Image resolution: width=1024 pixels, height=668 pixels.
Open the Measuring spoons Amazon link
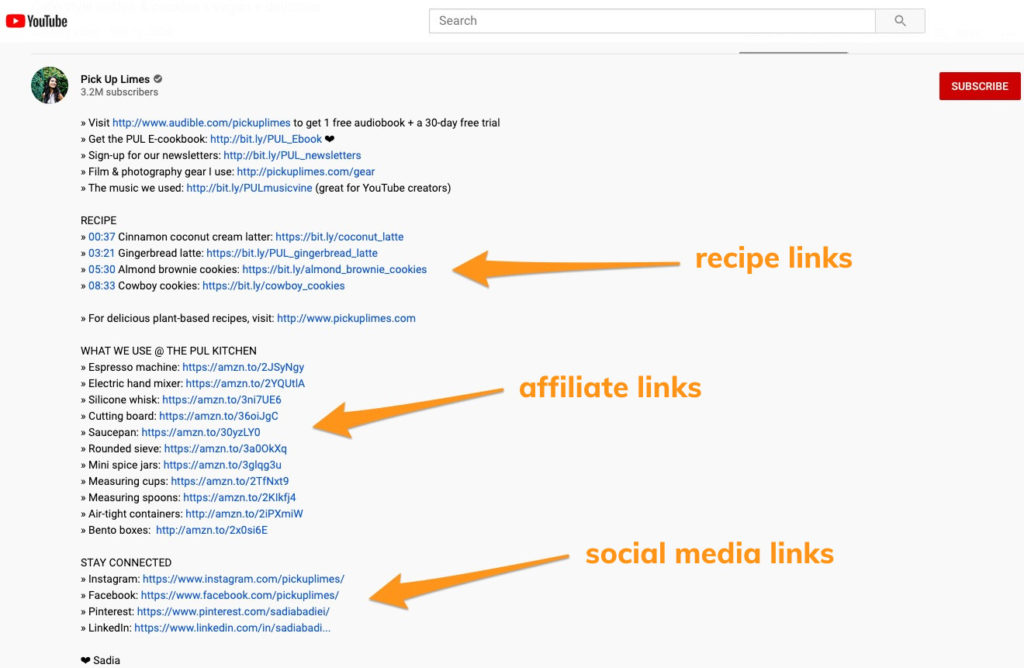(x=240, y=498)
